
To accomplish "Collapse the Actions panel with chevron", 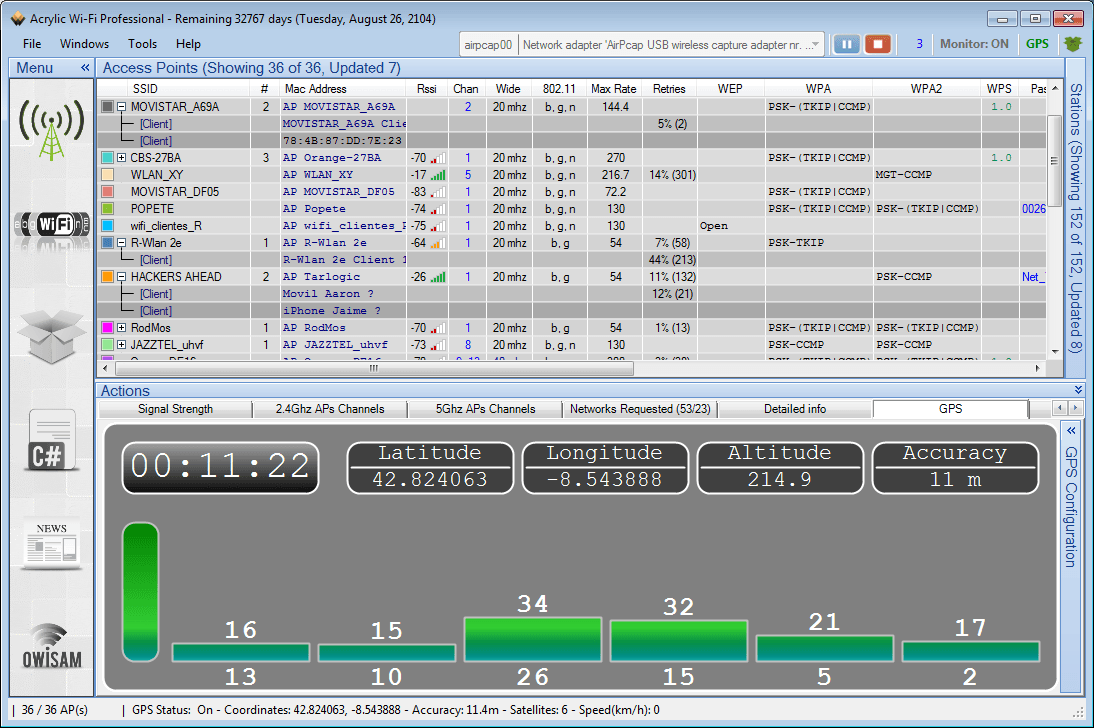I will pyautogui.click(x=1078, y=389).
